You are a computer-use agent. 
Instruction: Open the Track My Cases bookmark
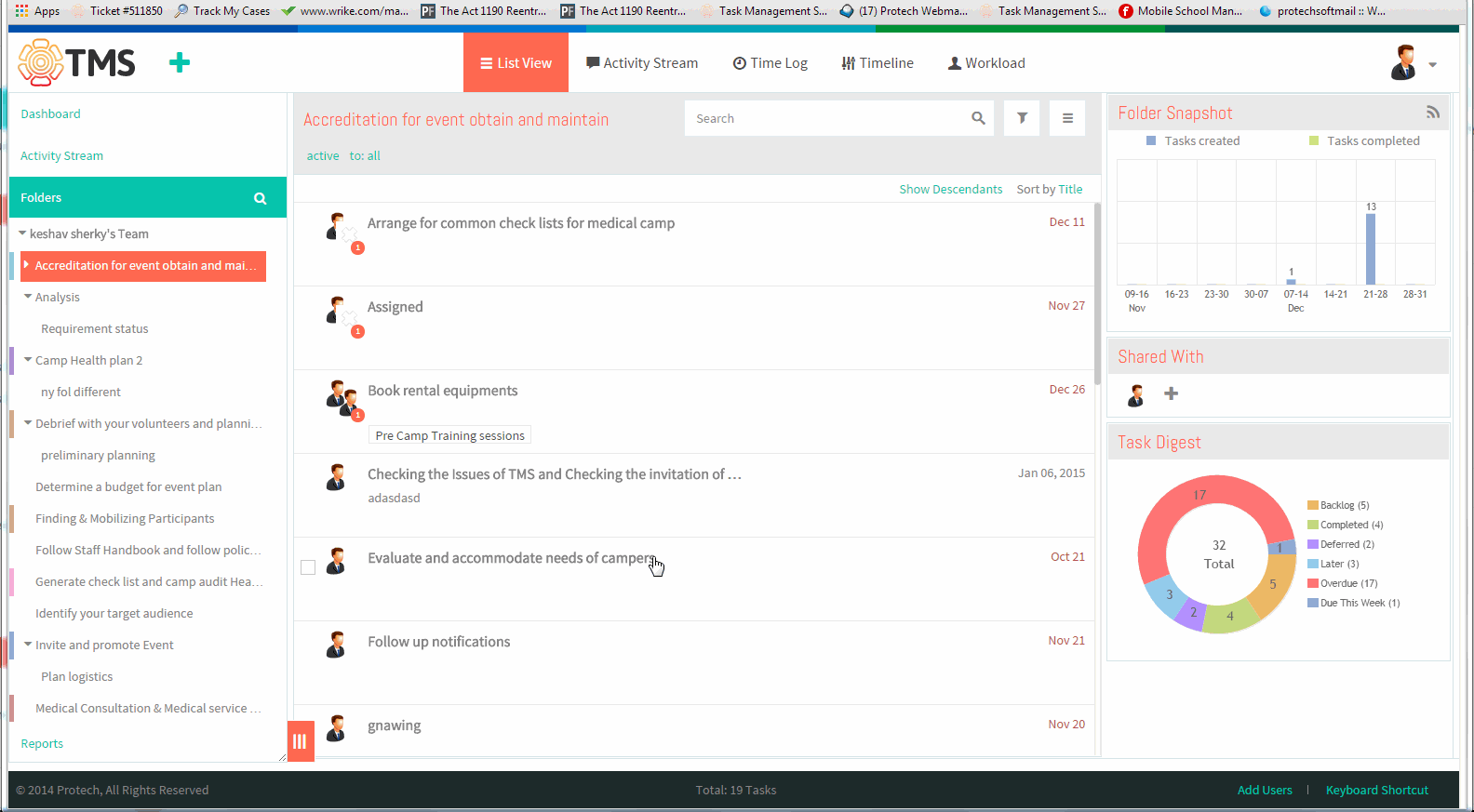(221, 10)
